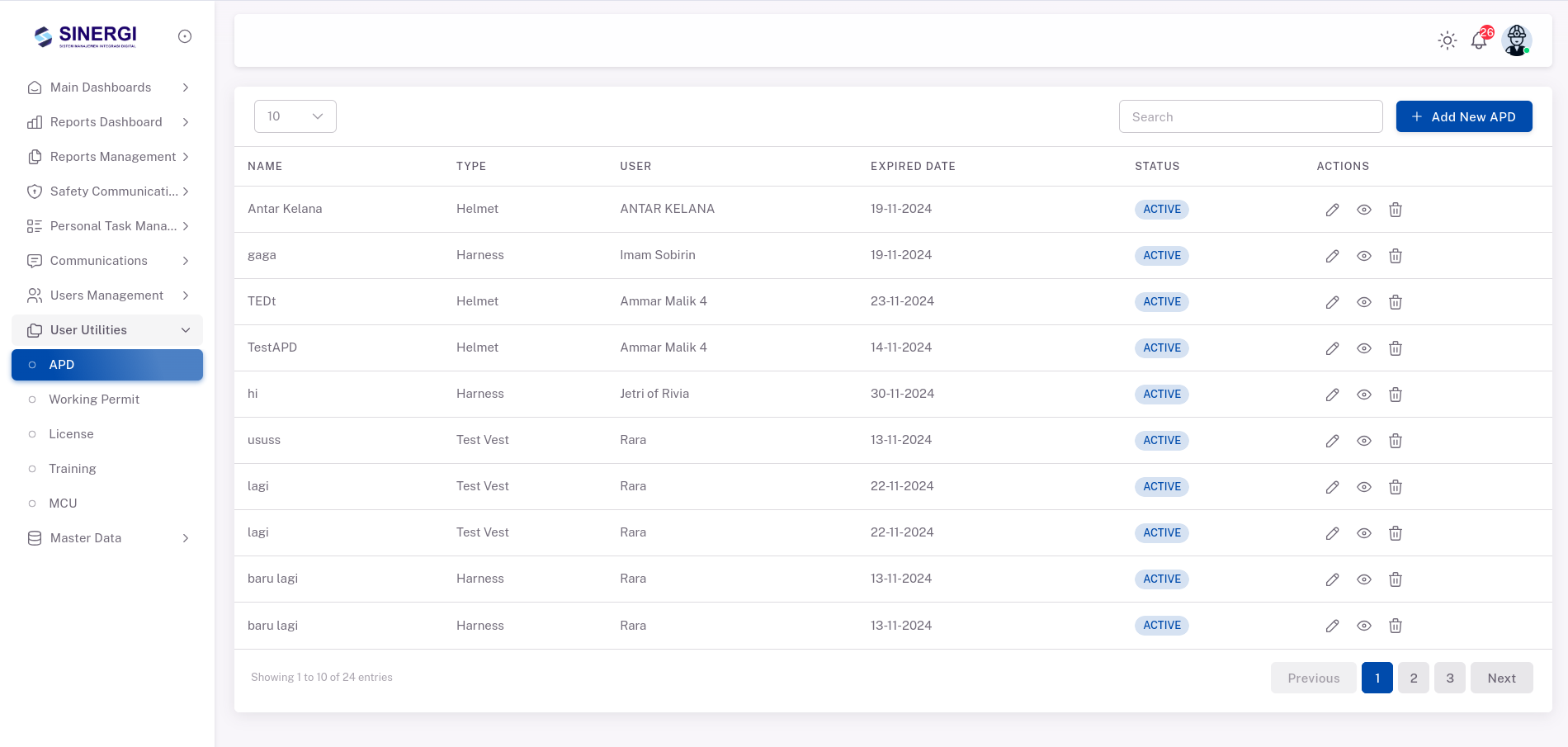Image resolution: width=1568 pixels, height=747 pixels.
Task: Open License submenu item
Action: (x=107, y=434)
